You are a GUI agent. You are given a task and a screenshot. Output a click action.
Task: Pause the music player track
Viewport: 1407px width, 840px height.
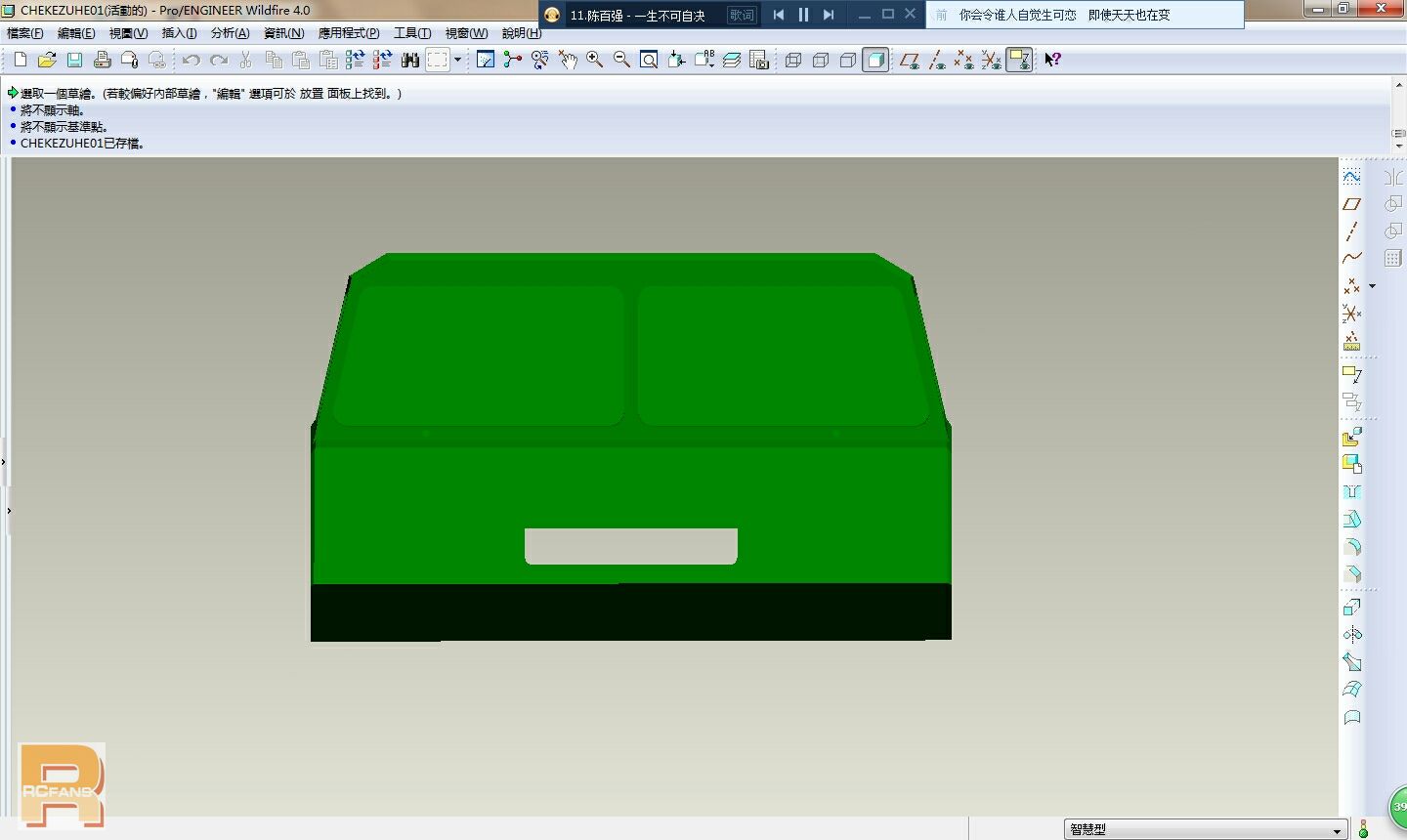pyautogui.click(x=803, y=15)
